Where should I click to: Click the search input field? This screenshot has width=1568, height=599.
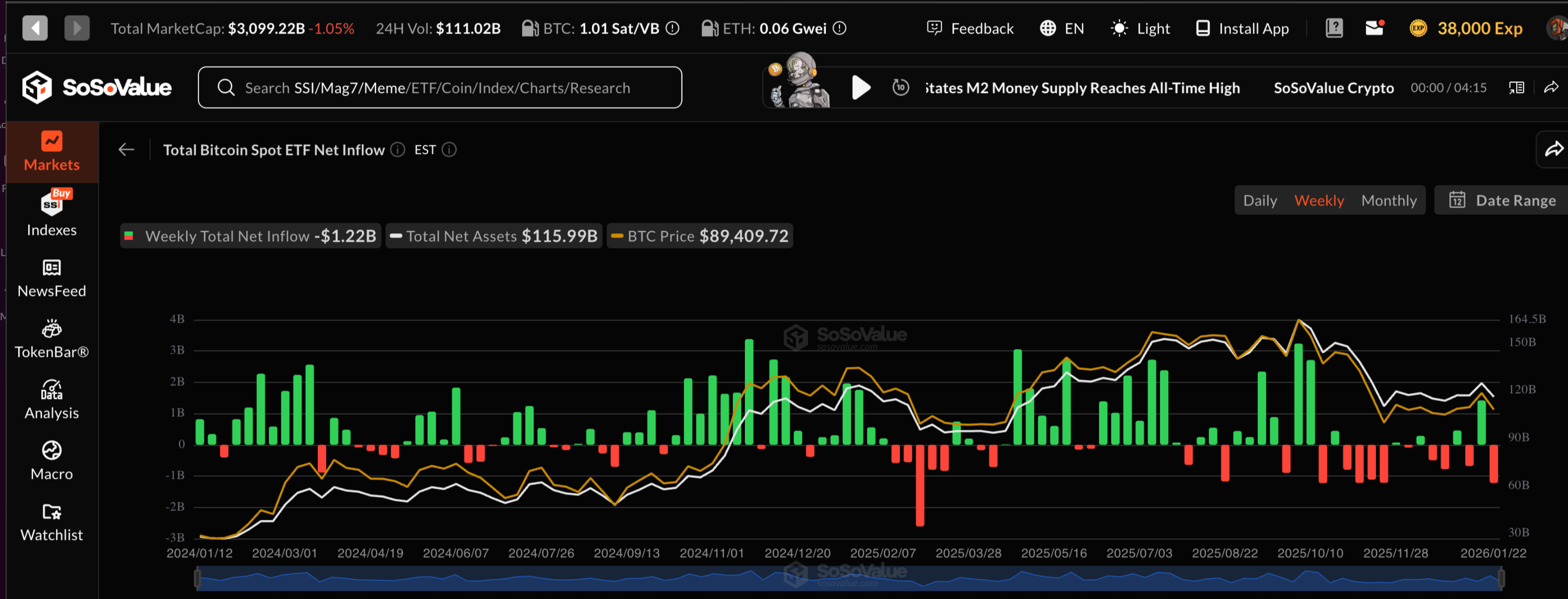(440, 88)
